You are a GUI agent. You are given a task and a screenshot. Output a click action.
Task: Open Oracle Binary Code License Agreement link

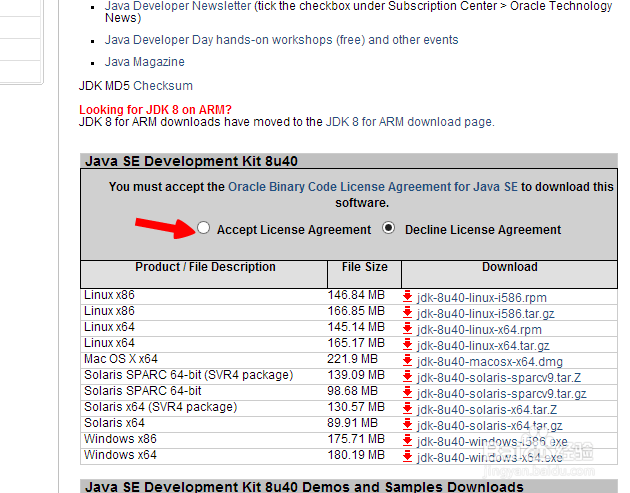(x=373, y=187)
